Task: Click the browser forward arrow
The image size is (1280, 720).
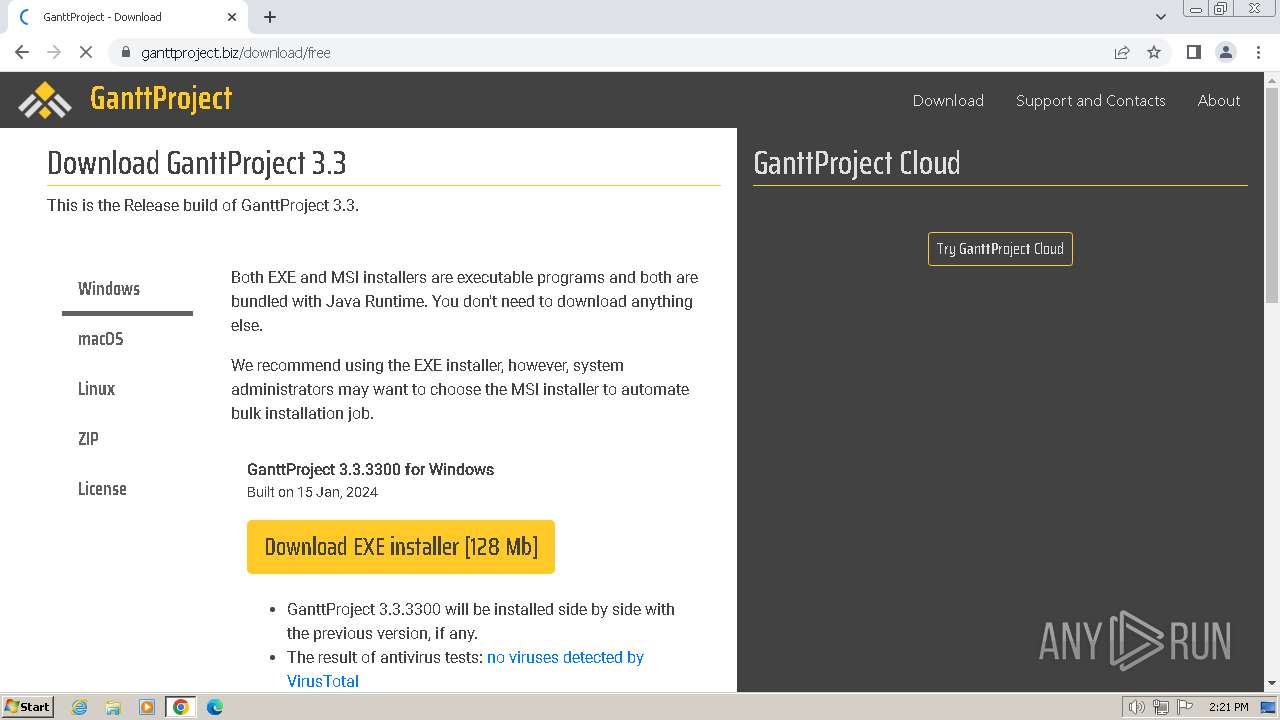Action: 54,52
